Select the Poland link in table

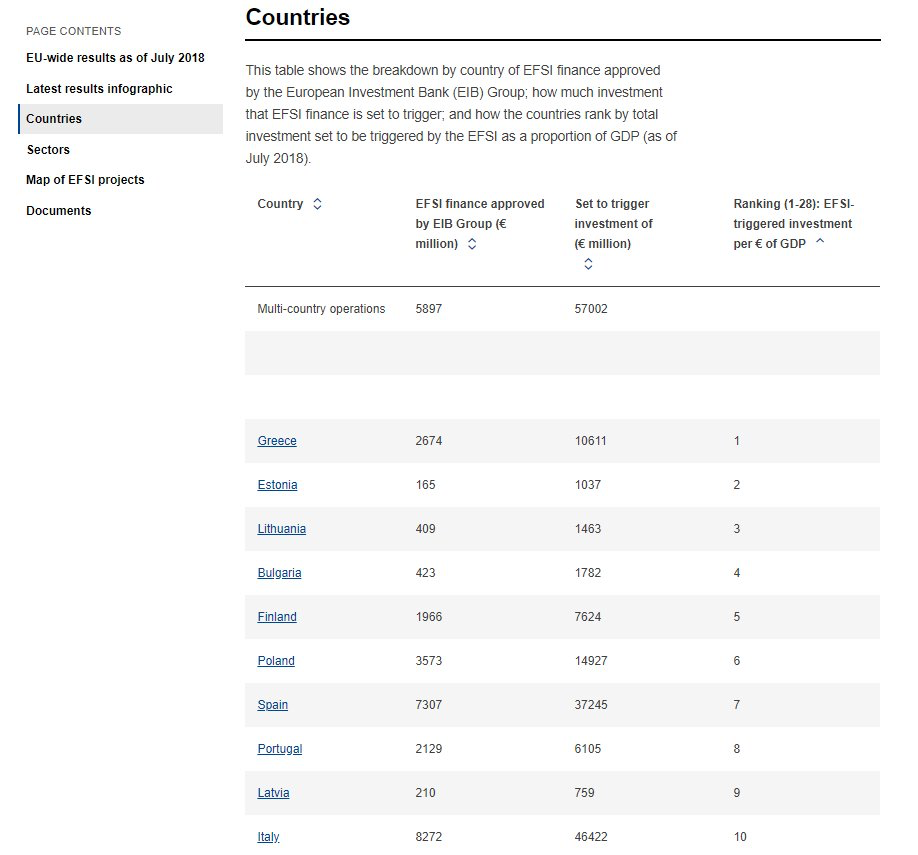[276, 661]
